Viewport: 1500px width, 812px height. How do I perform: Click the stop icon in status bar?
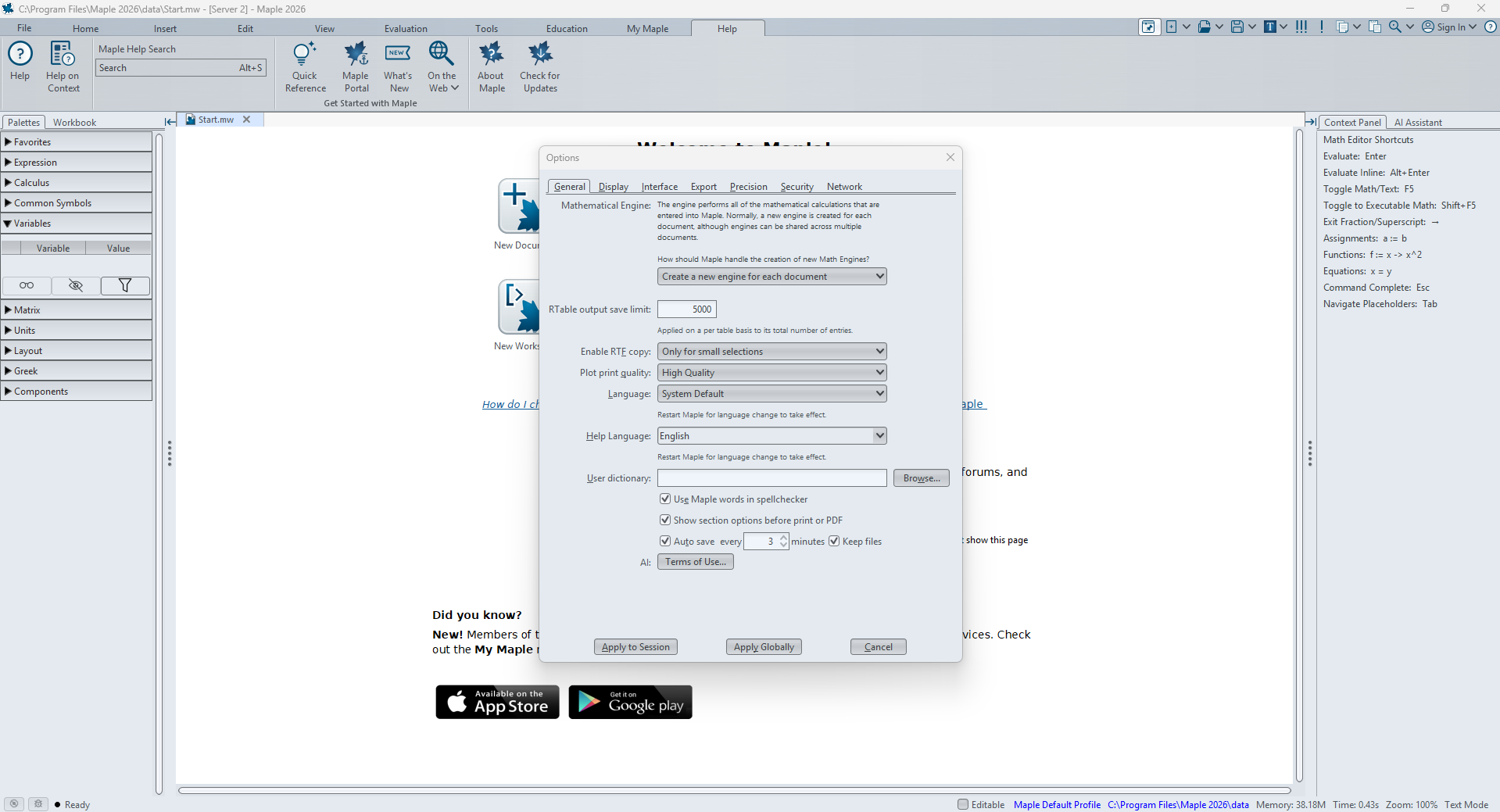click(x=14, y=804)
